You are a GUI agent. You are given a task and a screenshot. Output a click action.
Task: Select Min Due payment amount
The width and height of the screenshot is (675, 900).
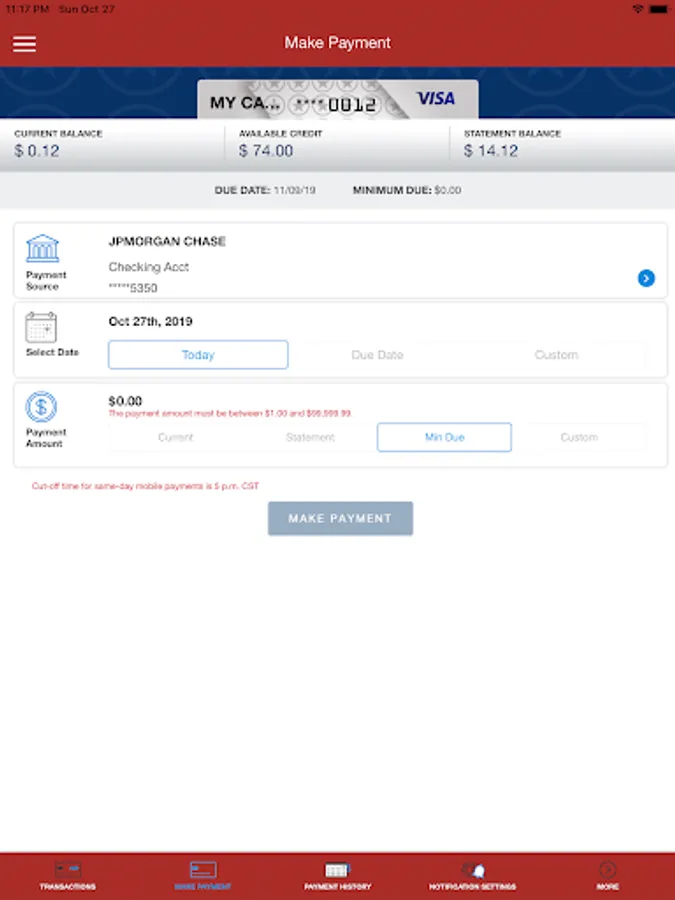coord(444,437)
